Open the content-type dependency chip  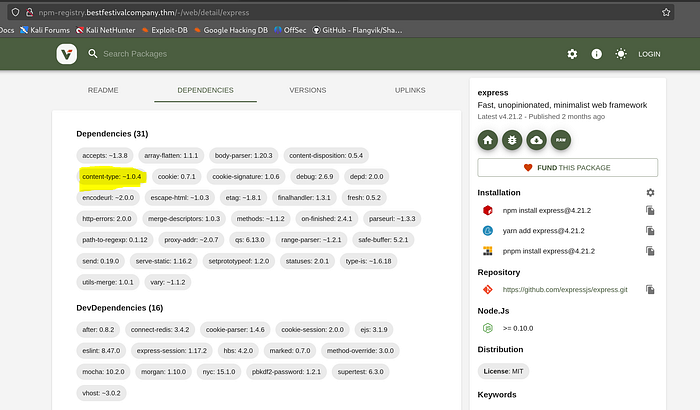pyautogui.click(x=112, y=176)
